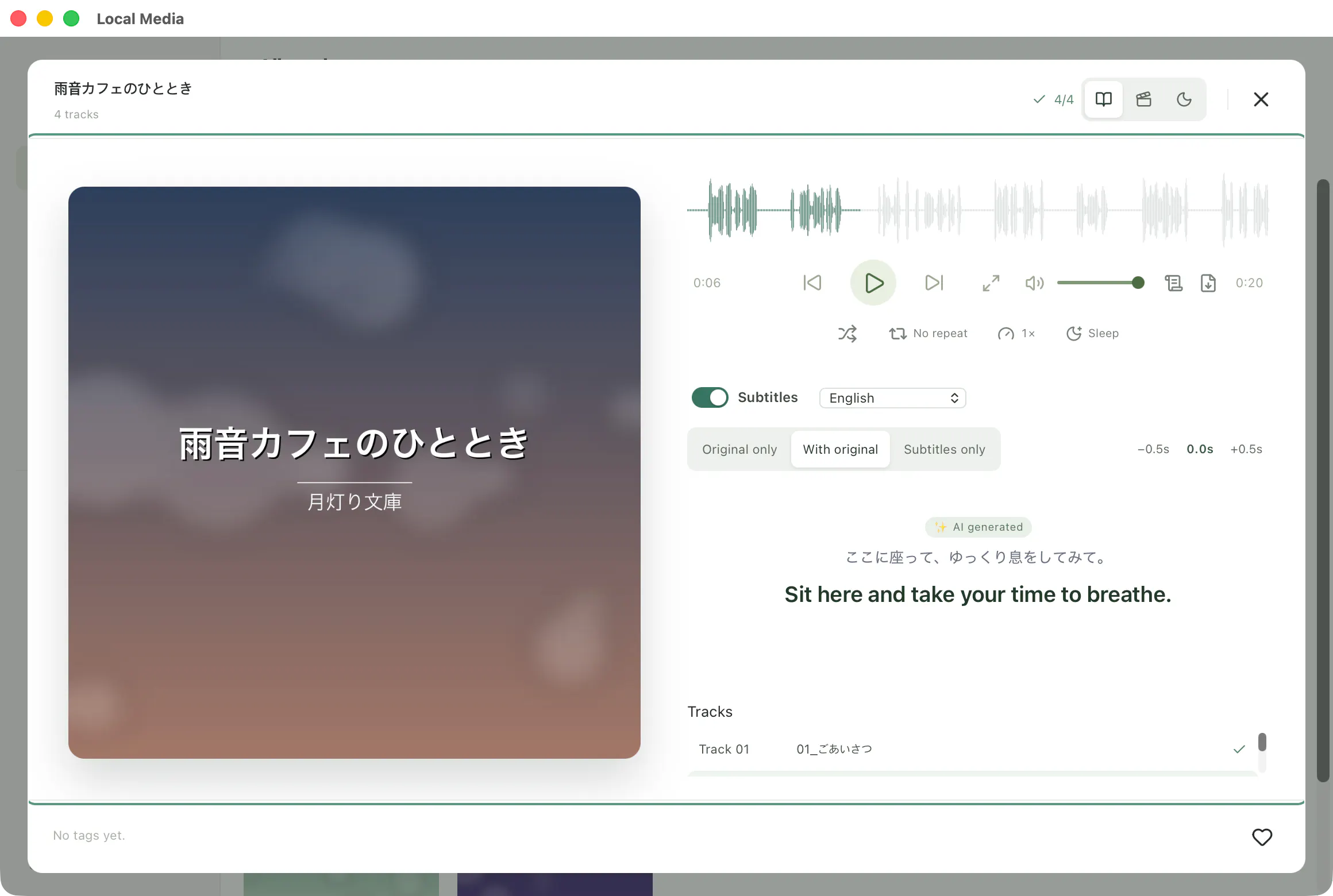Image resolution: width=1333 pixels, height=896 pixels.
Task: Shift subtitle timing by −0.5s
Action: [1153, 449]
